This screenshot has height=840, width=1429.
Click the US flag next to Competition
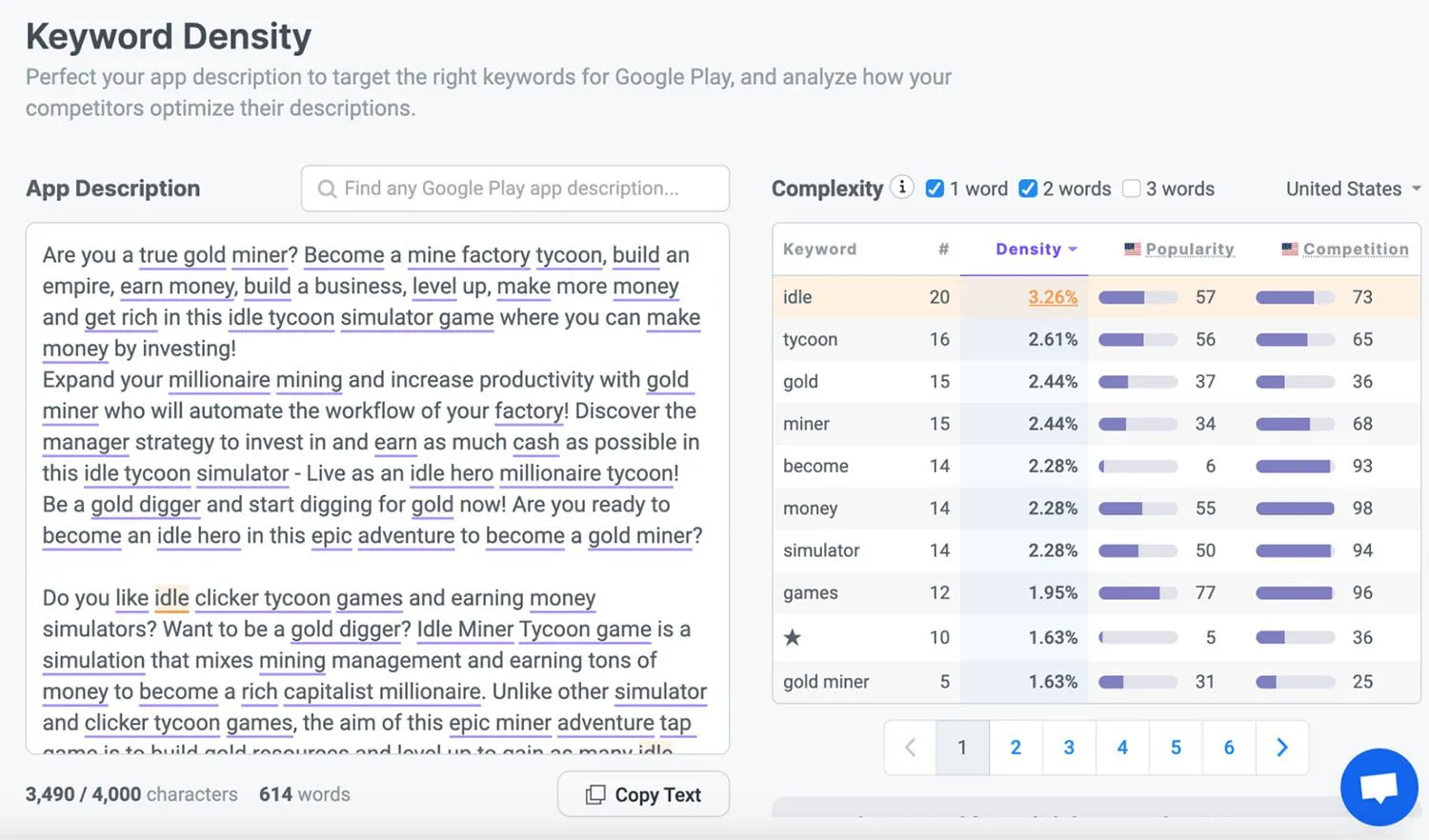pos(1291,249)
